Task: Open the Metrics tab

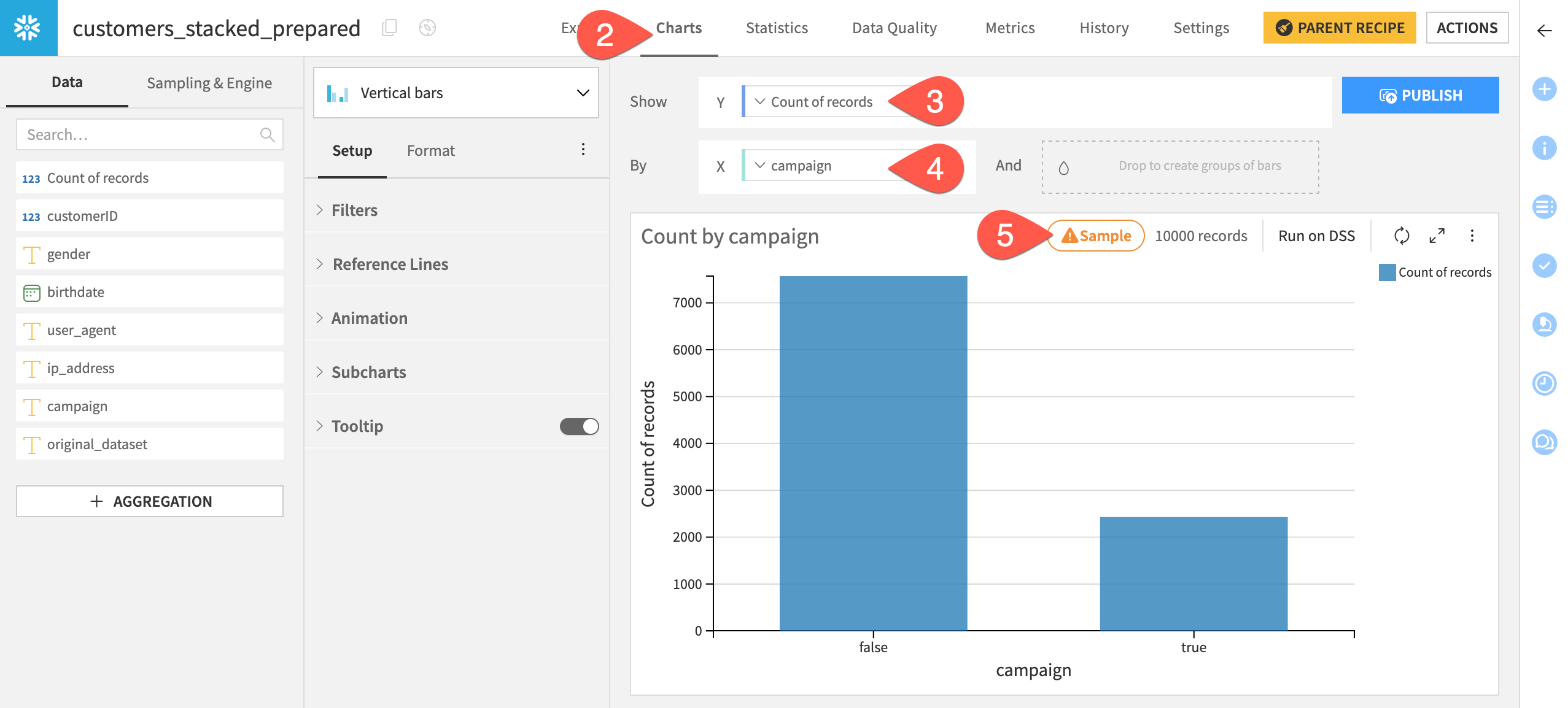Action: point(1010,28)
